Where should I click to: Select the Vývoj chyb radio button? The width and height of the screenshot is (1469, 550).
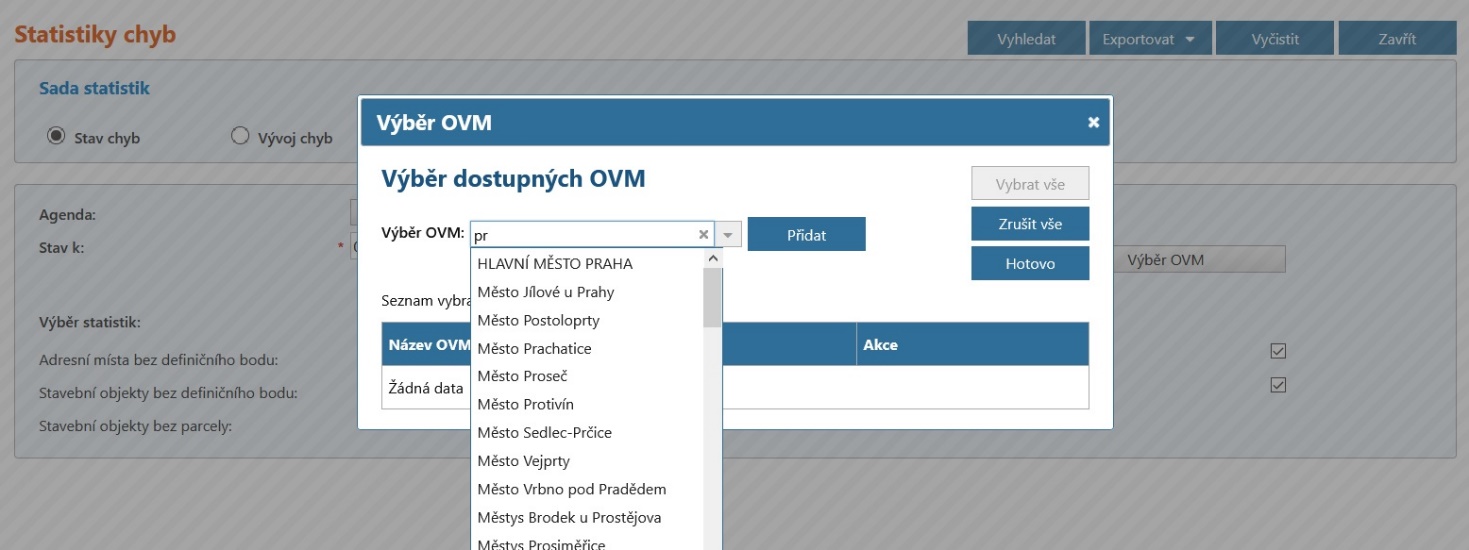pos(240,136)
